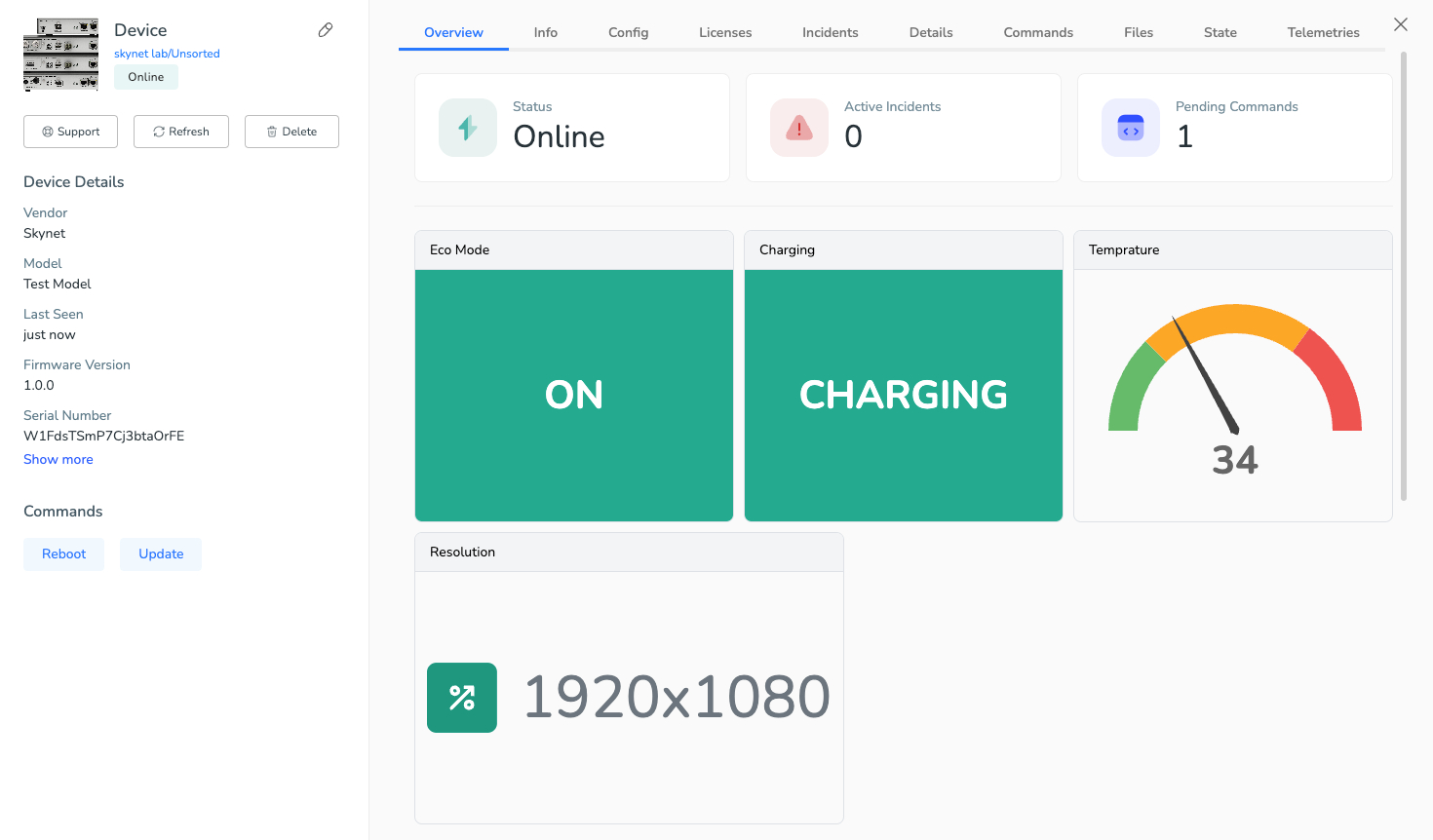Click the Charging widget header
Image resolution: width=1433 pixels, height=840 pixels.
pyautogui.click(x=904, y=250)
